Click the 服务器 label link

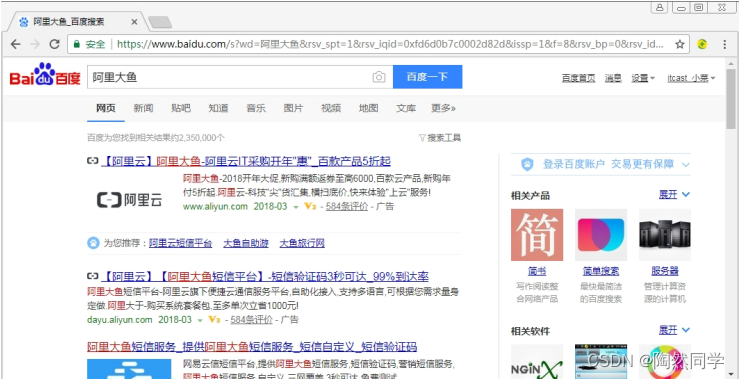click(x=664, y=271)
